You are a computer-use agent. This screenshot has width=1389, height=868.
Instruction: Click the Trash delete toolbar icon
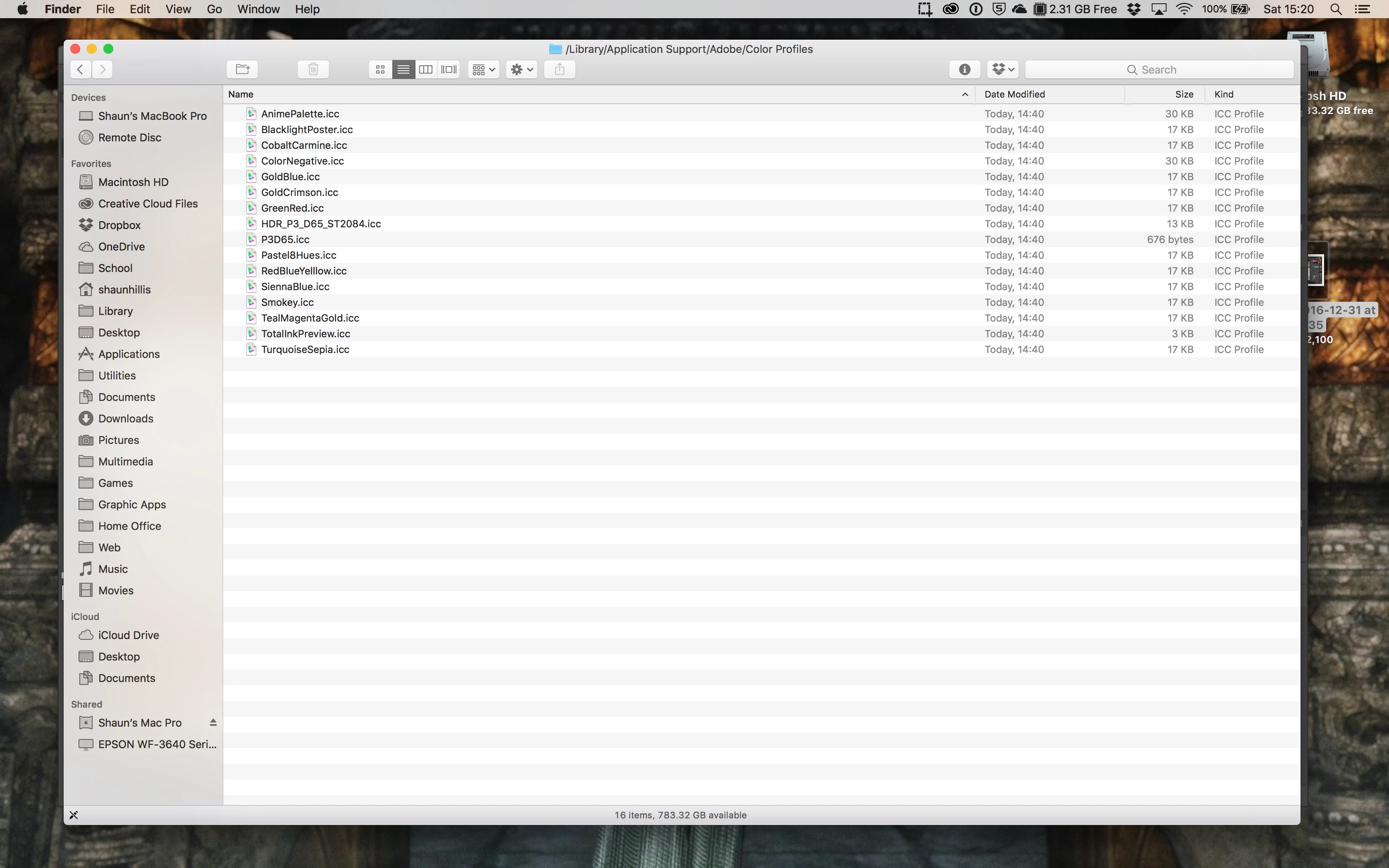tap(313, 69)
